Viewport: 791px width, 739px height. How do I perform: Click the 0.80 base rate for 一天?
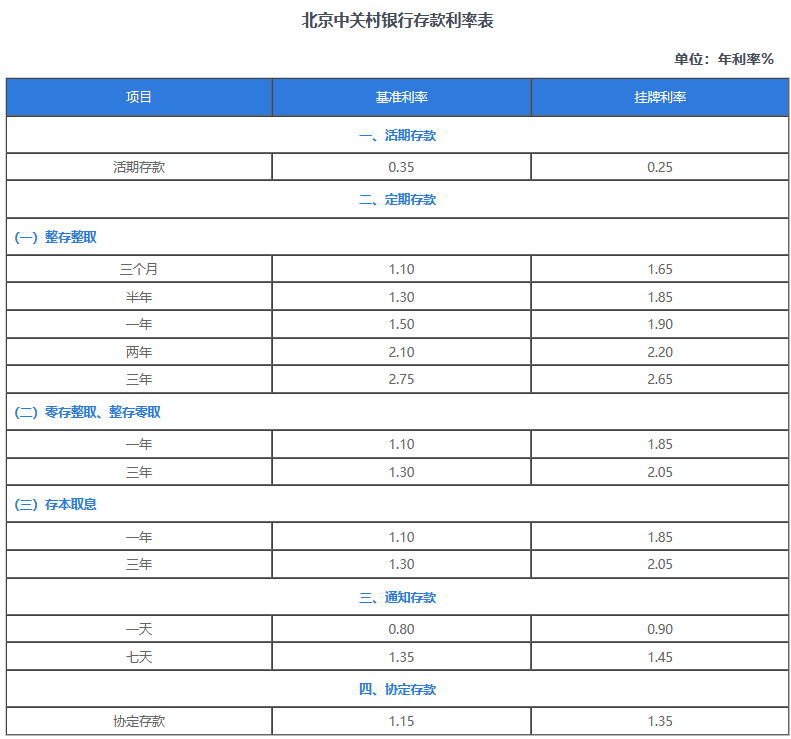[402, 629]
